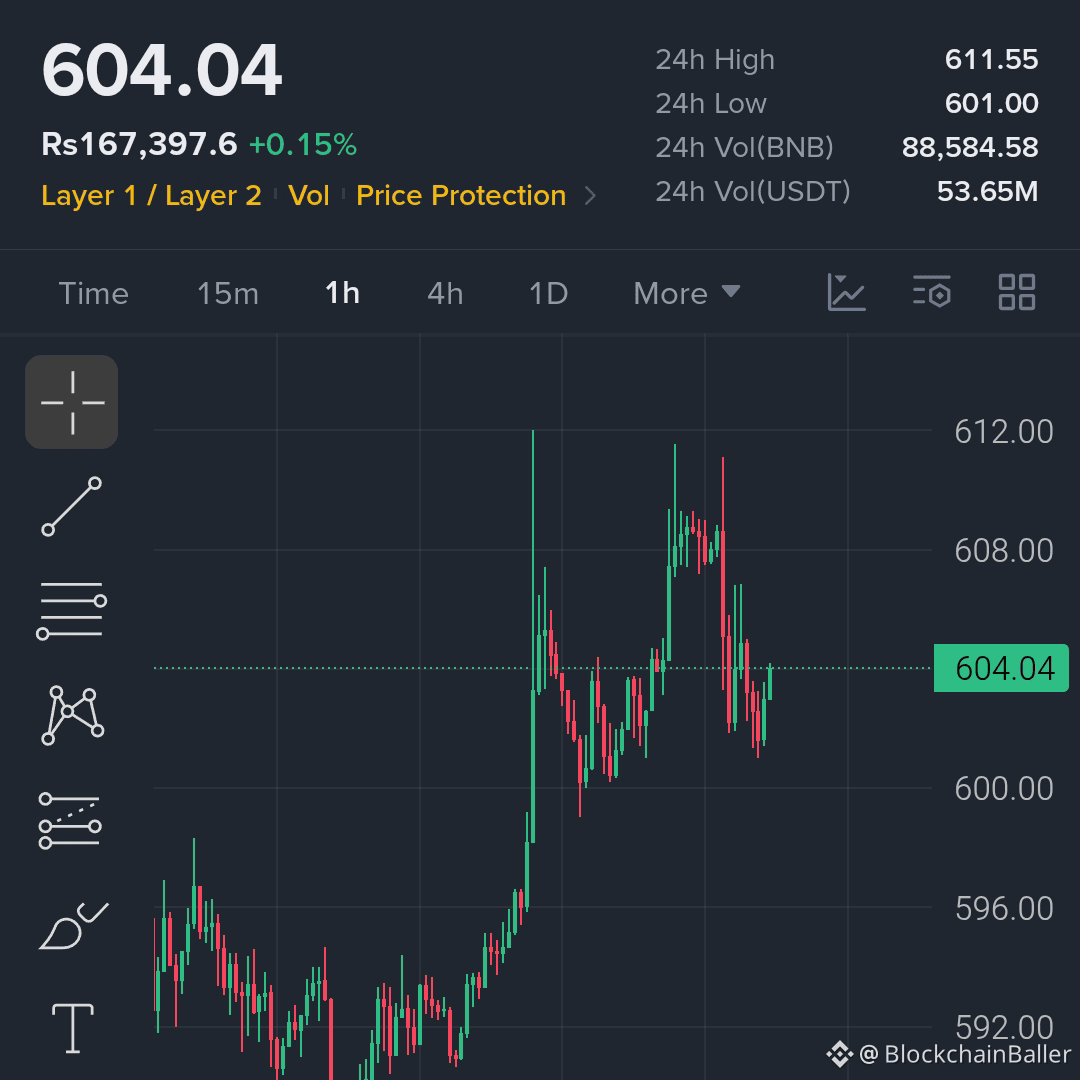1080x1080 pixels.
Task: Select the trend line drawing tool
Action: pyautogui.click(x=72, y=506)
